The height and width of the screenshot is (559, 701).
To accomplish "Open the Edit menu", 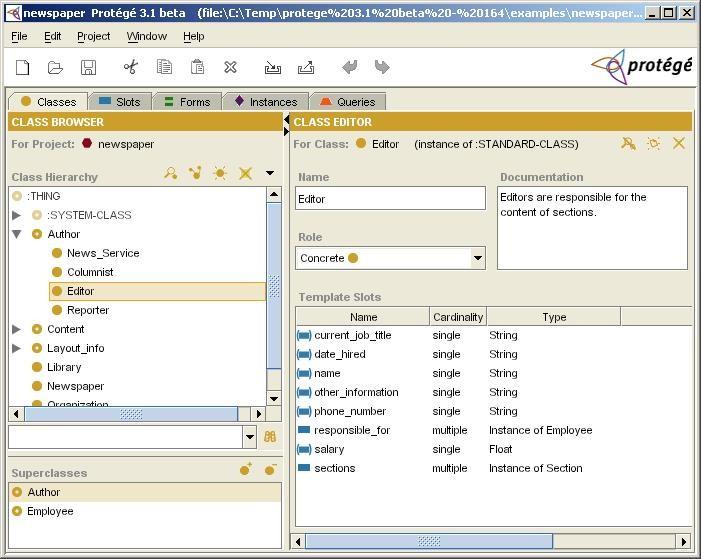I will [52, 36].
